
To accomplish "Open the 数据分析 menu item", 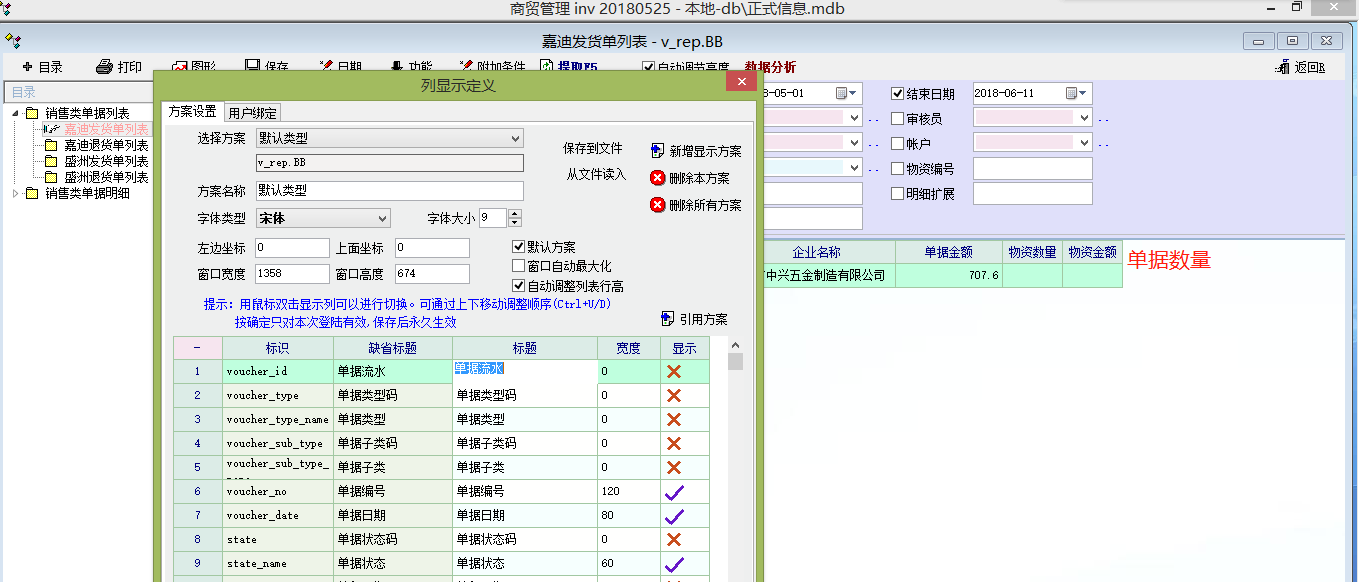I will [770, 67].
